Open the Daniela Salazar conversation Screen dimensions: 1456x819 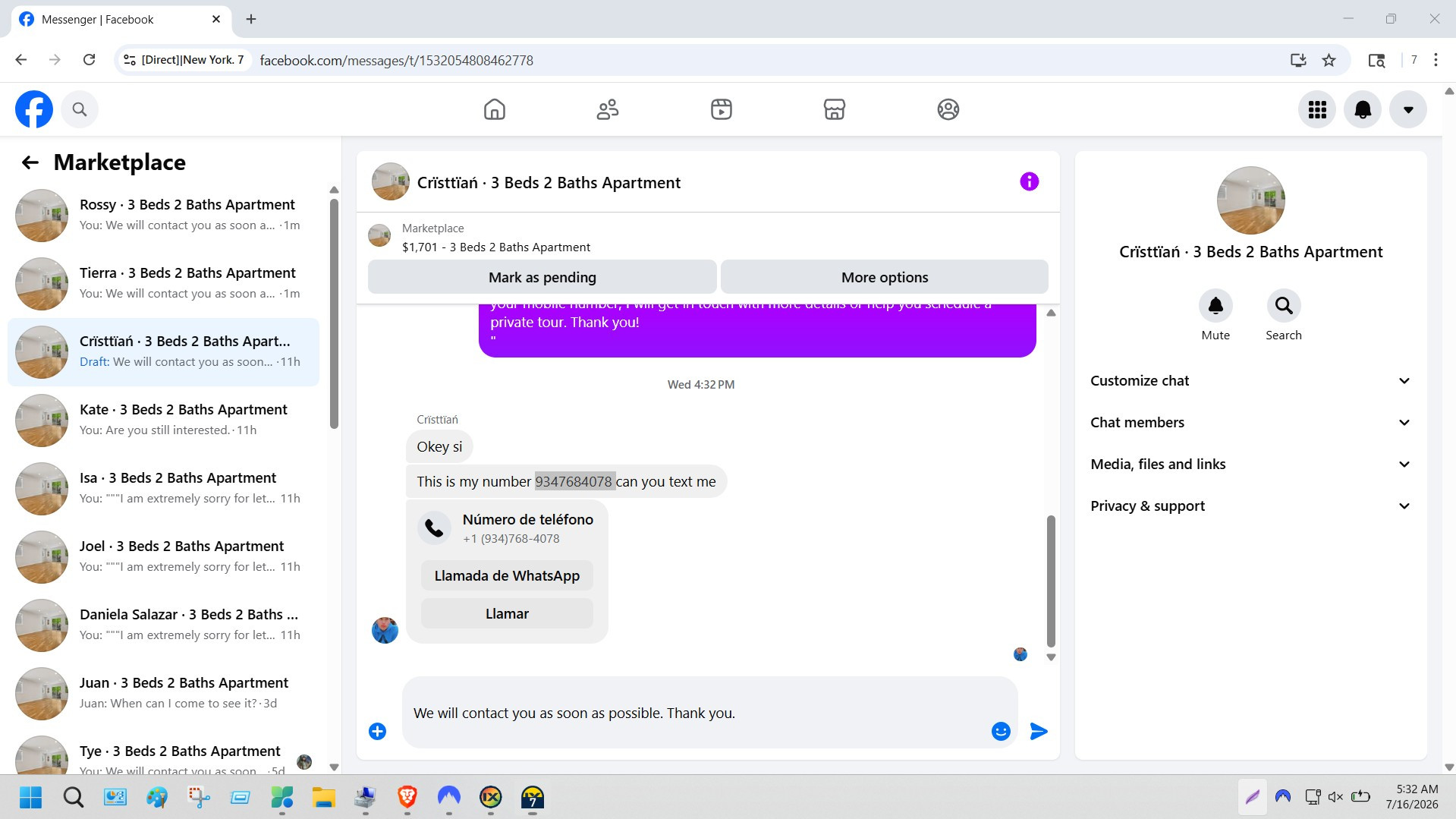point(163,625)
